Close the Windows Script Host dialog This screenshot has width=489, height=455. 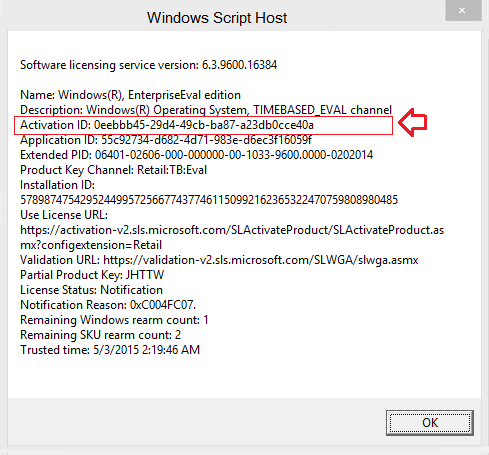click(x=463, y=11)
